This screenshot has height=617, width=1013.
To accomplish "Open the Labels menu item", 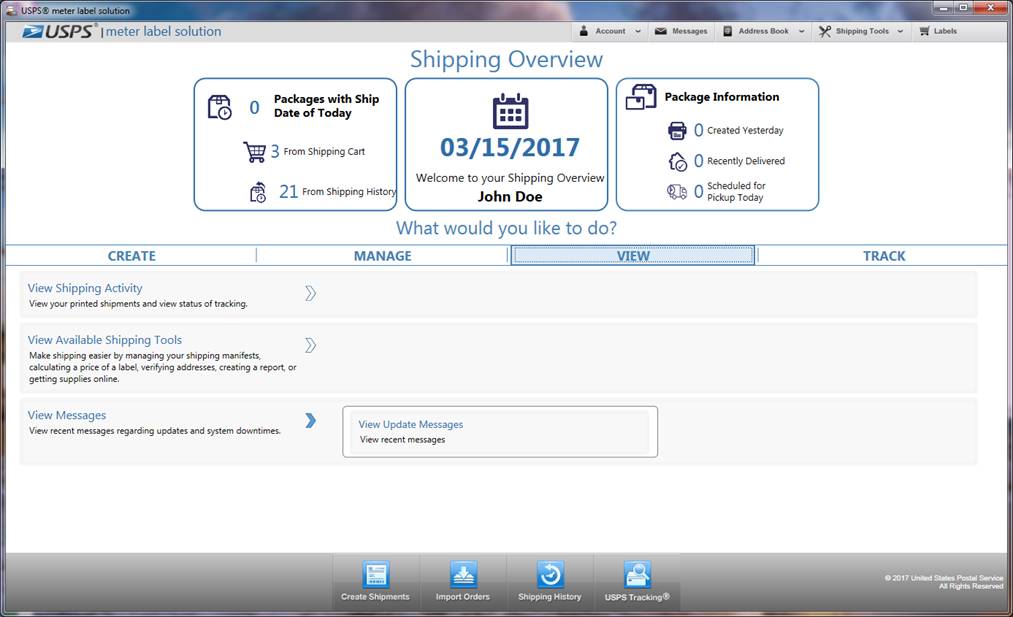I will tap(938, 31).
